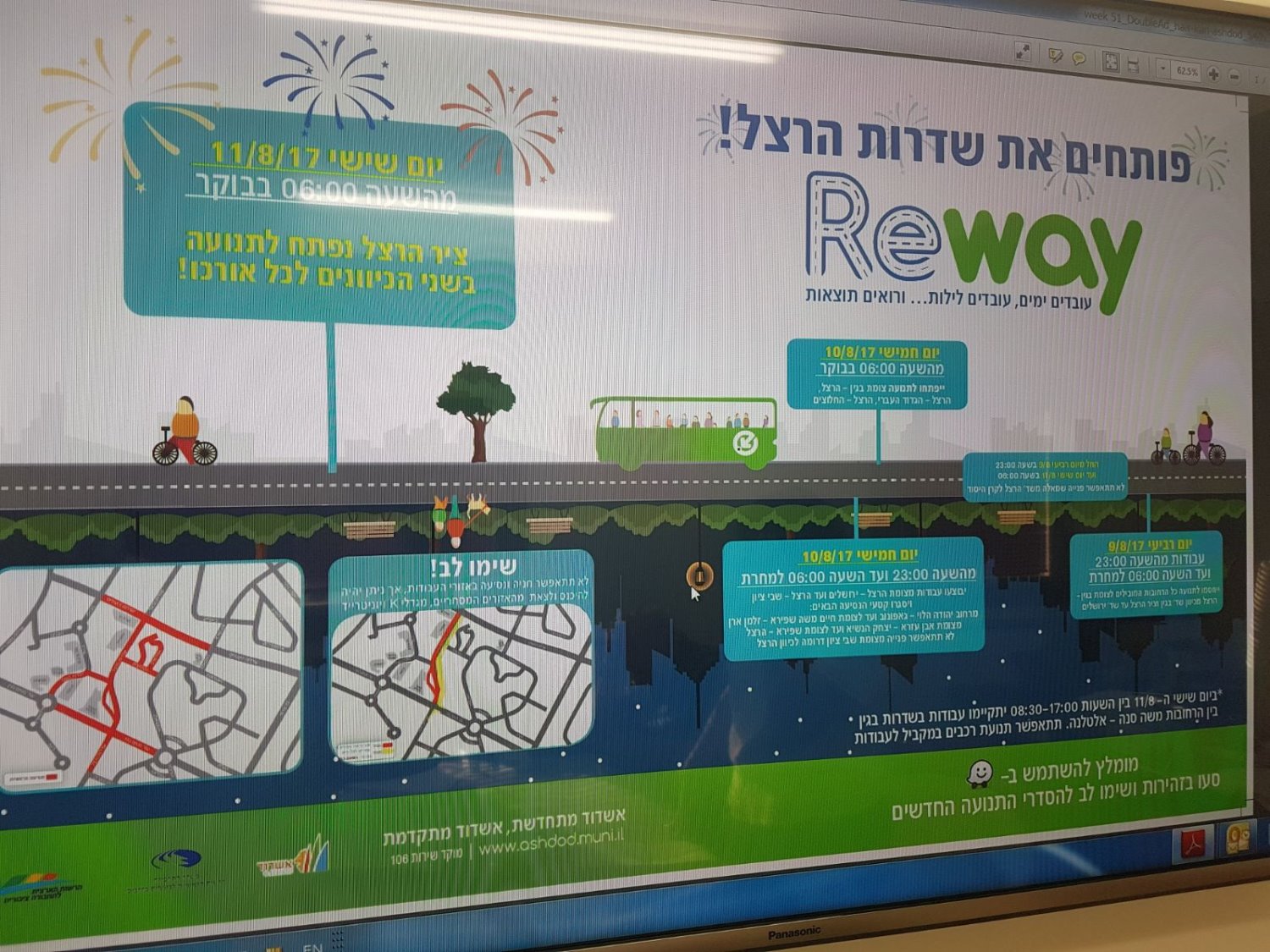The image size is (1270, 952).
Task: Click the green bus illustration
Action: (x=685, y=433)
